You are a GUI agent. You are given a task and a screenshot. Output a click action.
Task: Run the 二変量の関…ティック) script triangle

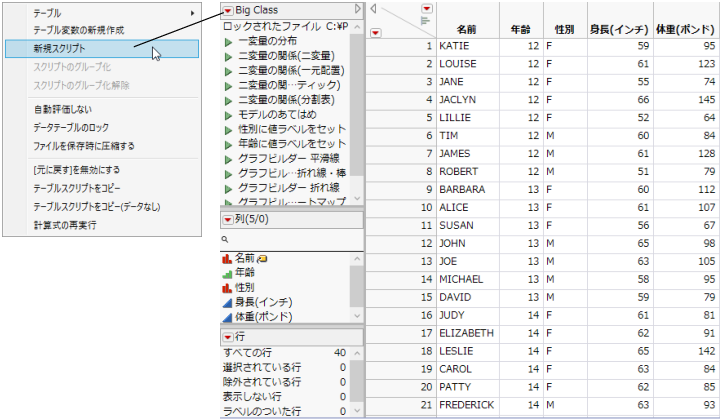pyautogui.click(x=228, y=86)
